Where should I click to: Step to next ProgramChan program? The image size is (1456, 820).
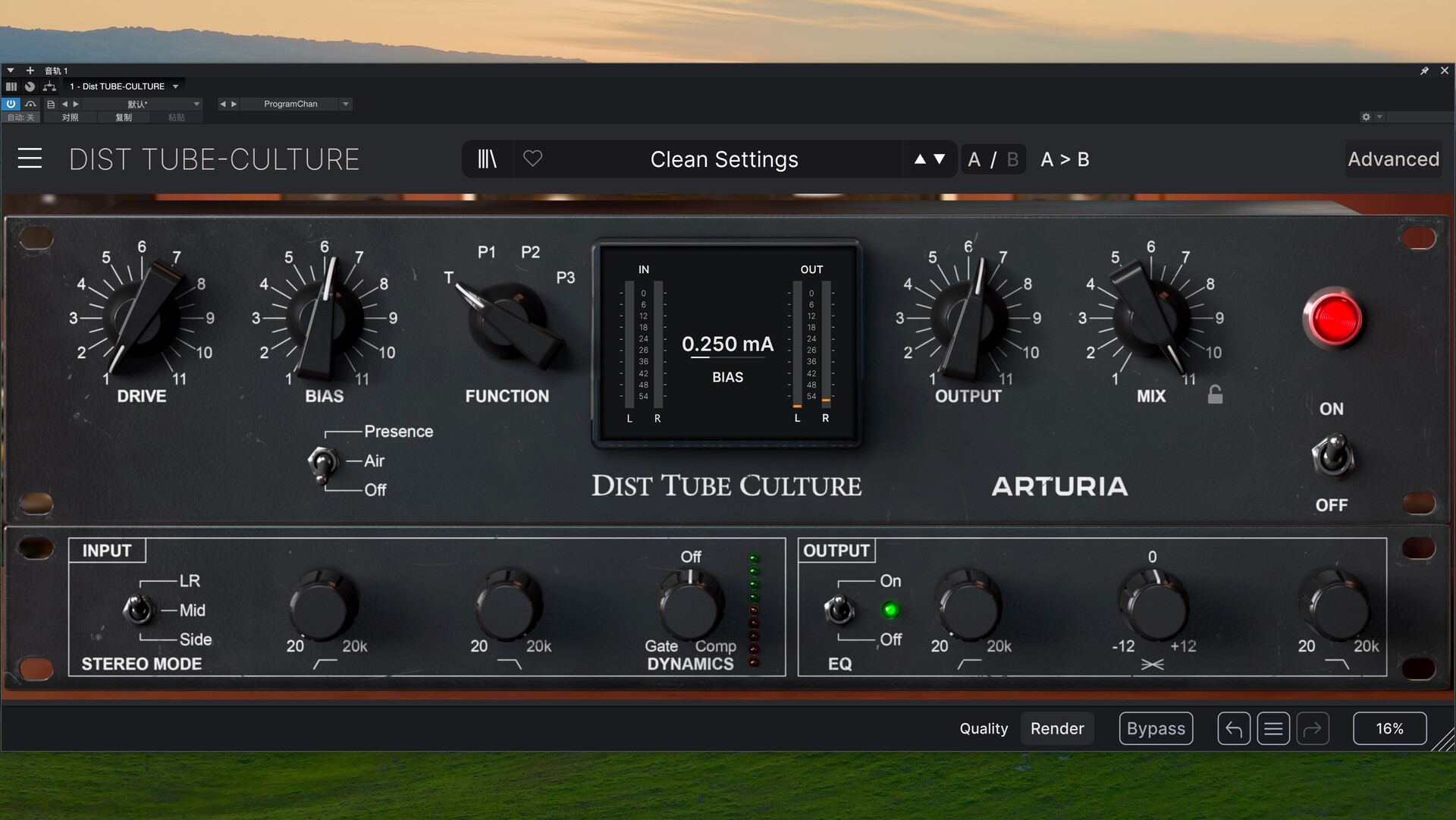pos(234,104)
